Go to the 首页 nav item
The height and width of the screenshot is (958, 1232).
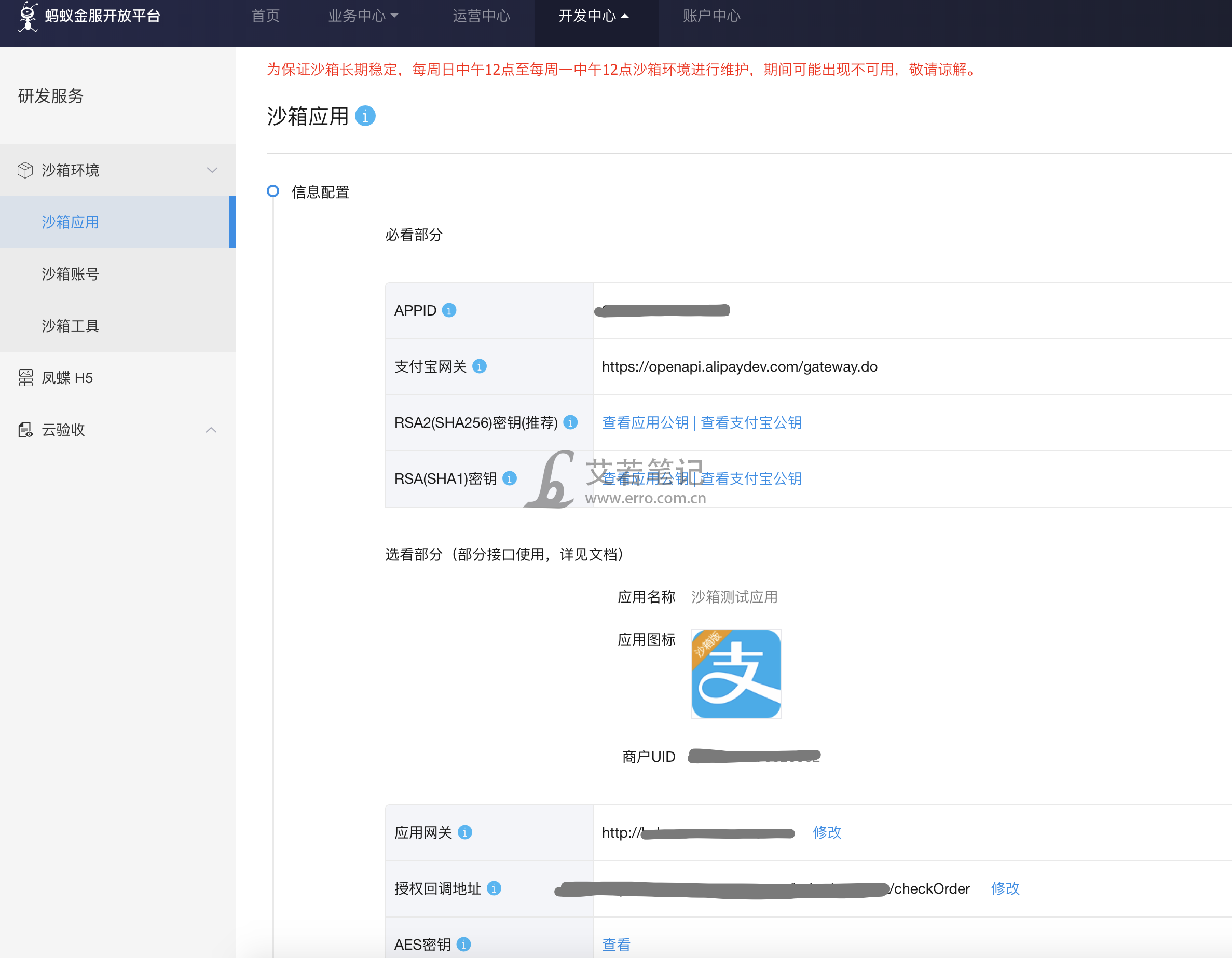266,16
